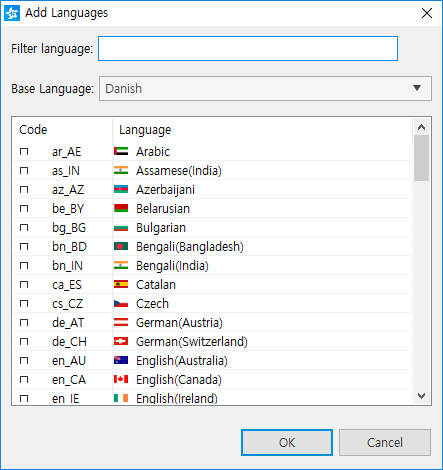Click the Bangladesh flag icon

121,246
